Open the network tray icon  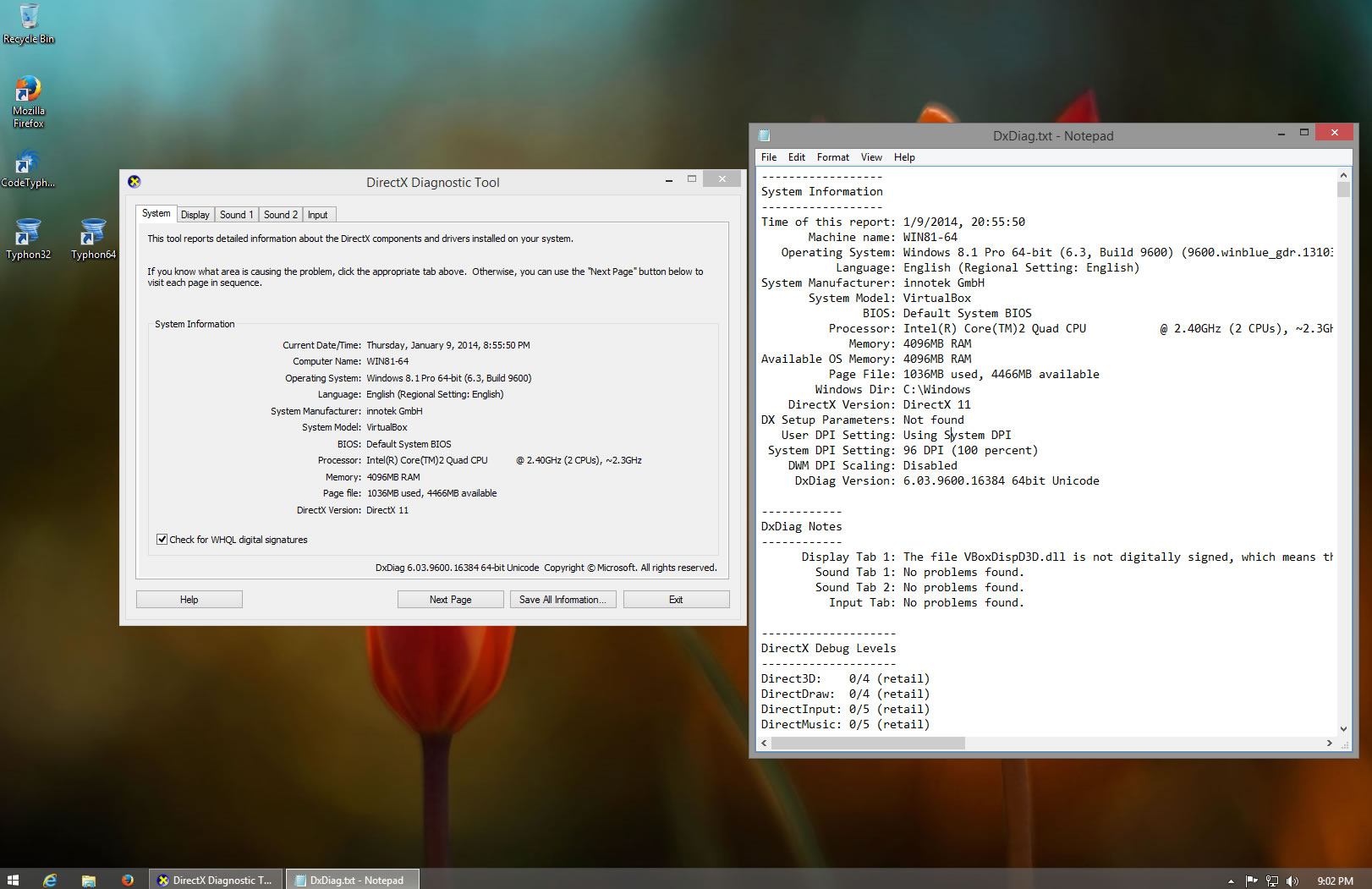coord(1271,881)
